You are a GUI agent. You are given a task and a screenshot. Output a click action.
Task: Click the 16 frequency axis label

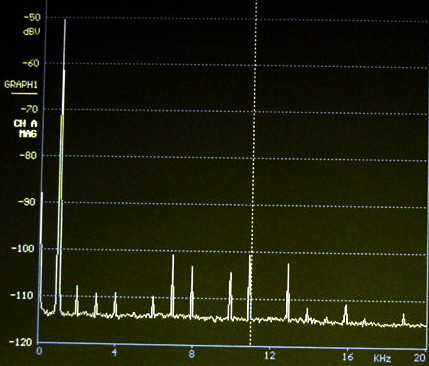(x=347, y=357)
